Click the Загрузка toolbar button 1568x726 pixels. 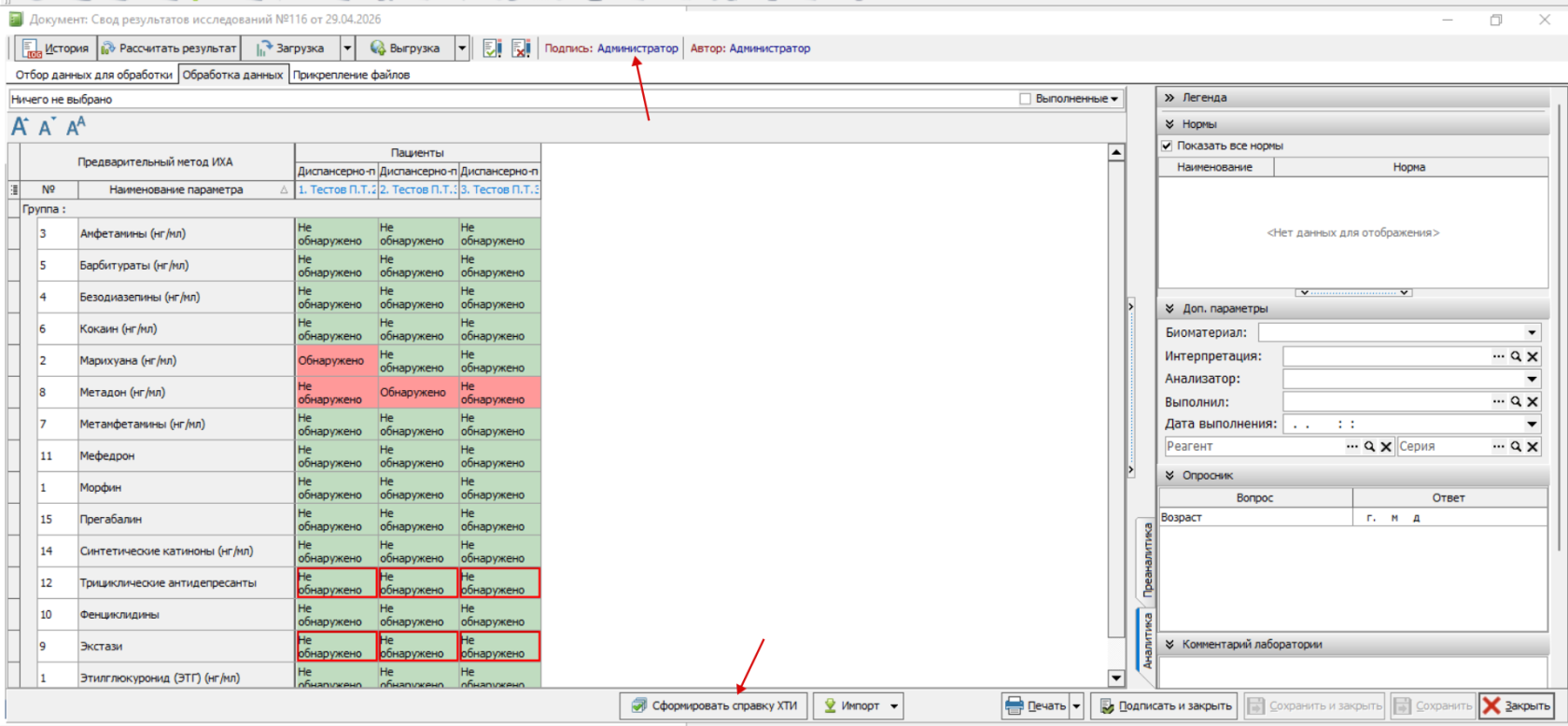[289, 49]
